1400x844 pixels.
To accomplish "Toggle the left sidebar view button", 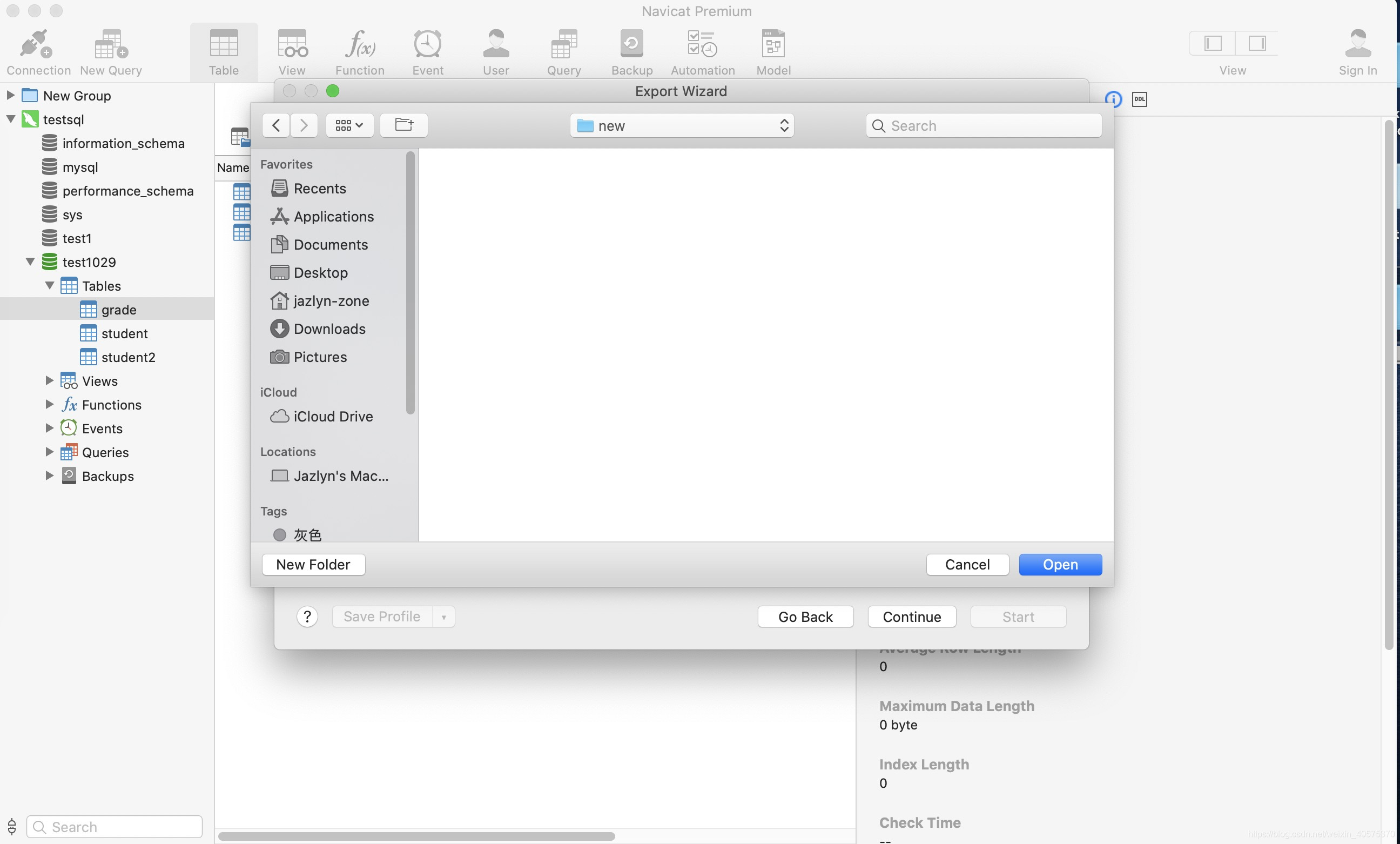I will tap(1212, 43).
